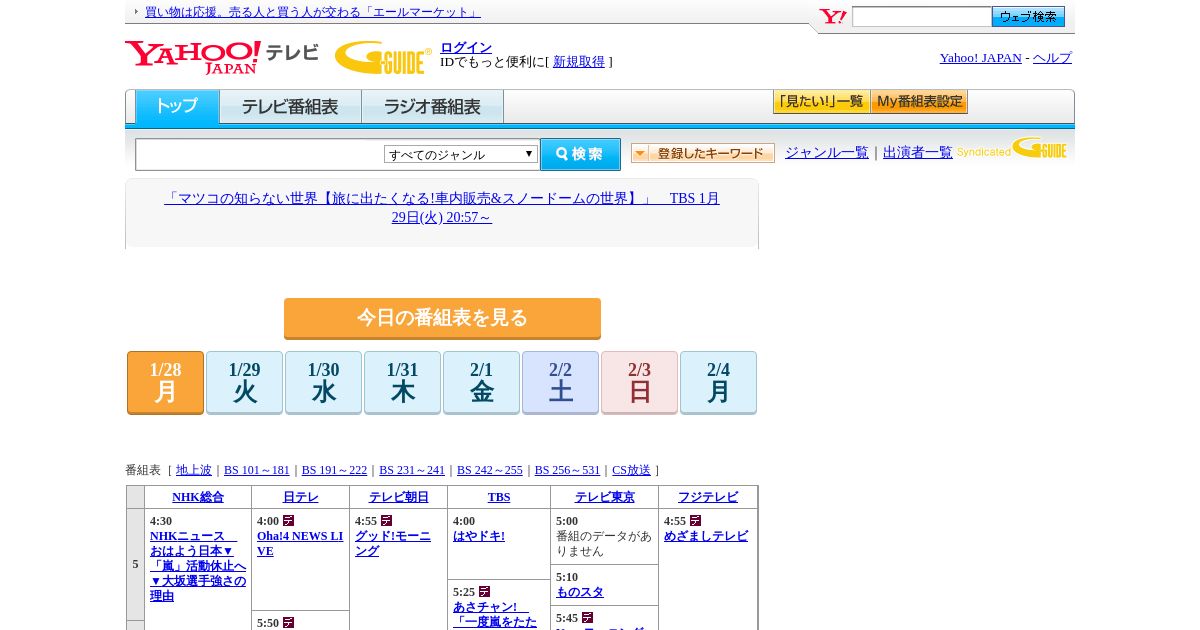1200x630 pixels.
Task: Select the BS 256～531 link
Action: pos(567,470)
